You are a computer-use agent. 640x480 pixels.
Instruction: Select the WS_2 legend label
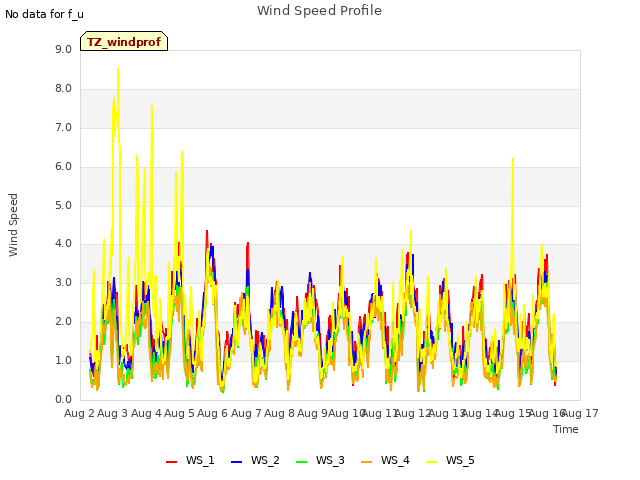[x=265, y=460]
